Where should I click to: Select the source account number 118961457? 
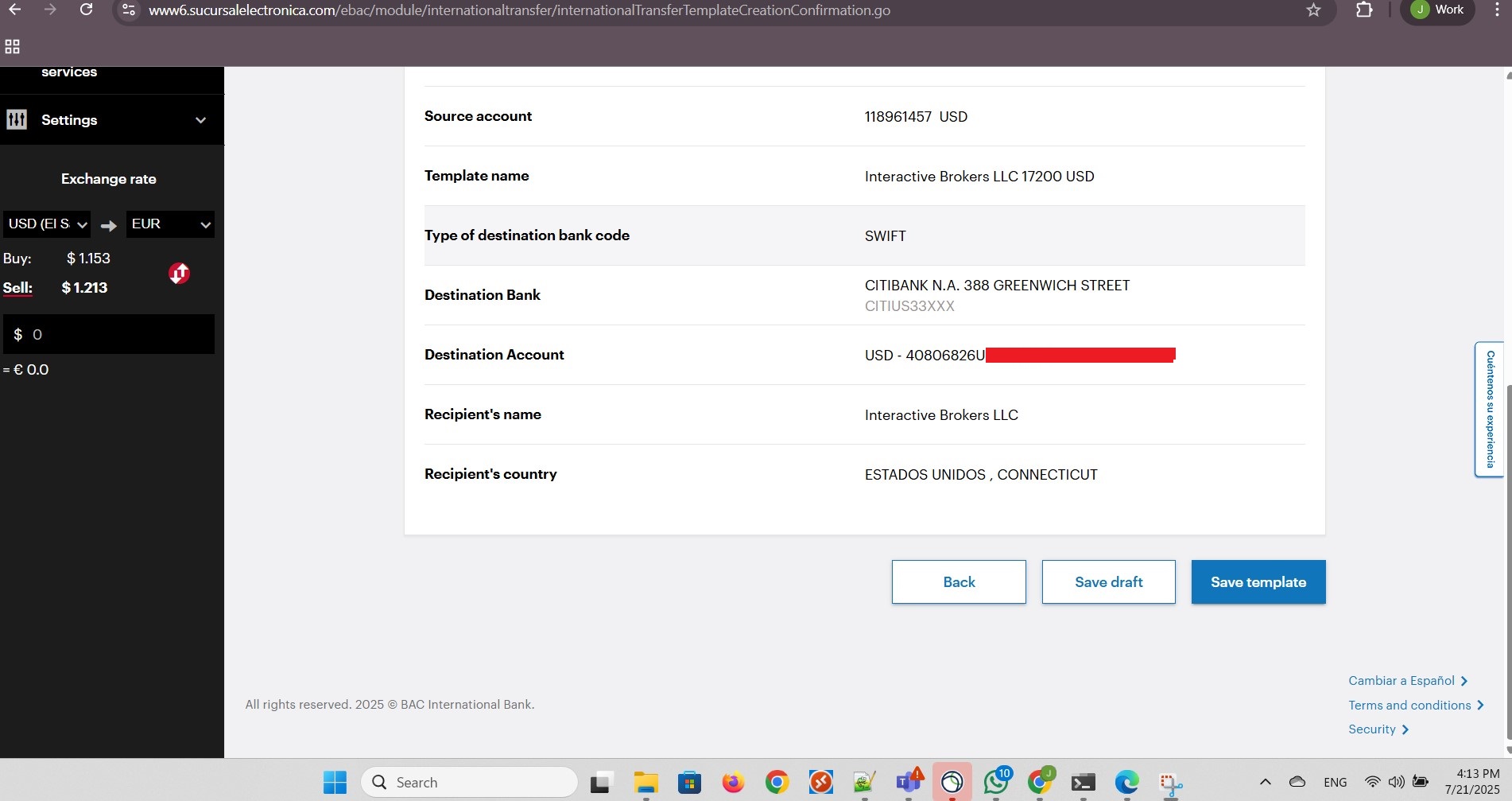click(x=898, y=117)
